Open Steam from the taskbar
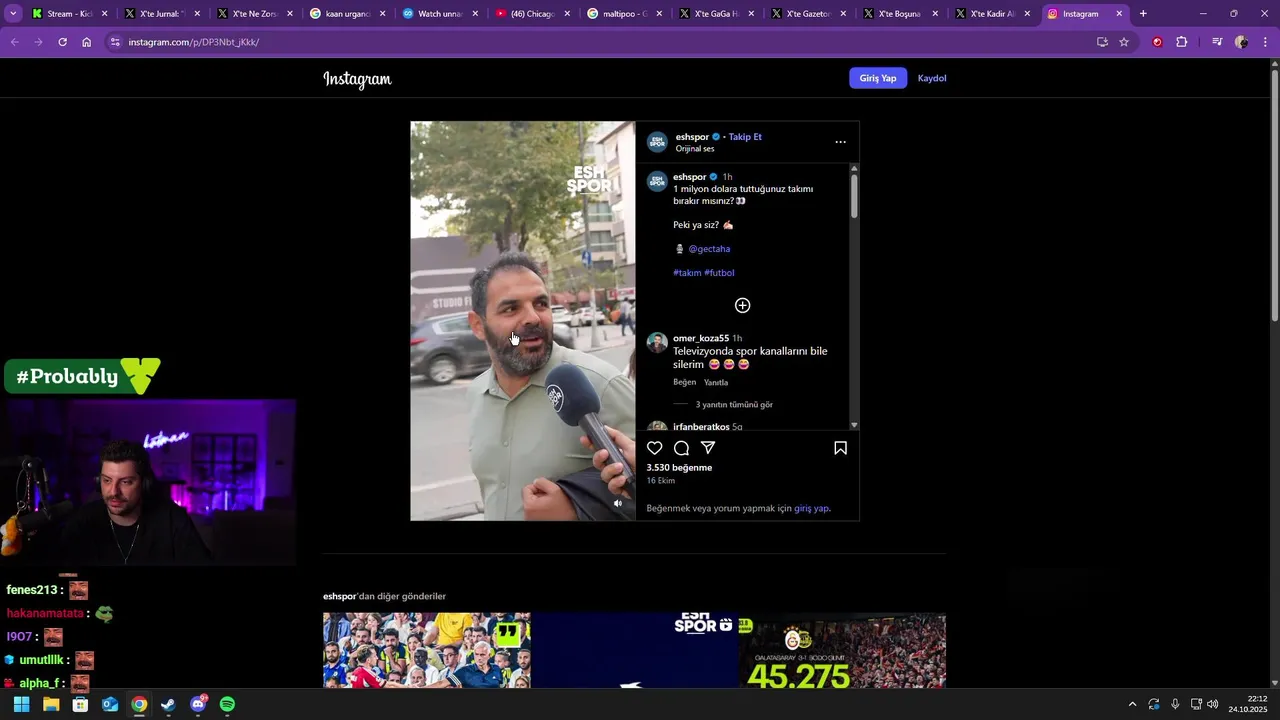 (x=168, y=704)
